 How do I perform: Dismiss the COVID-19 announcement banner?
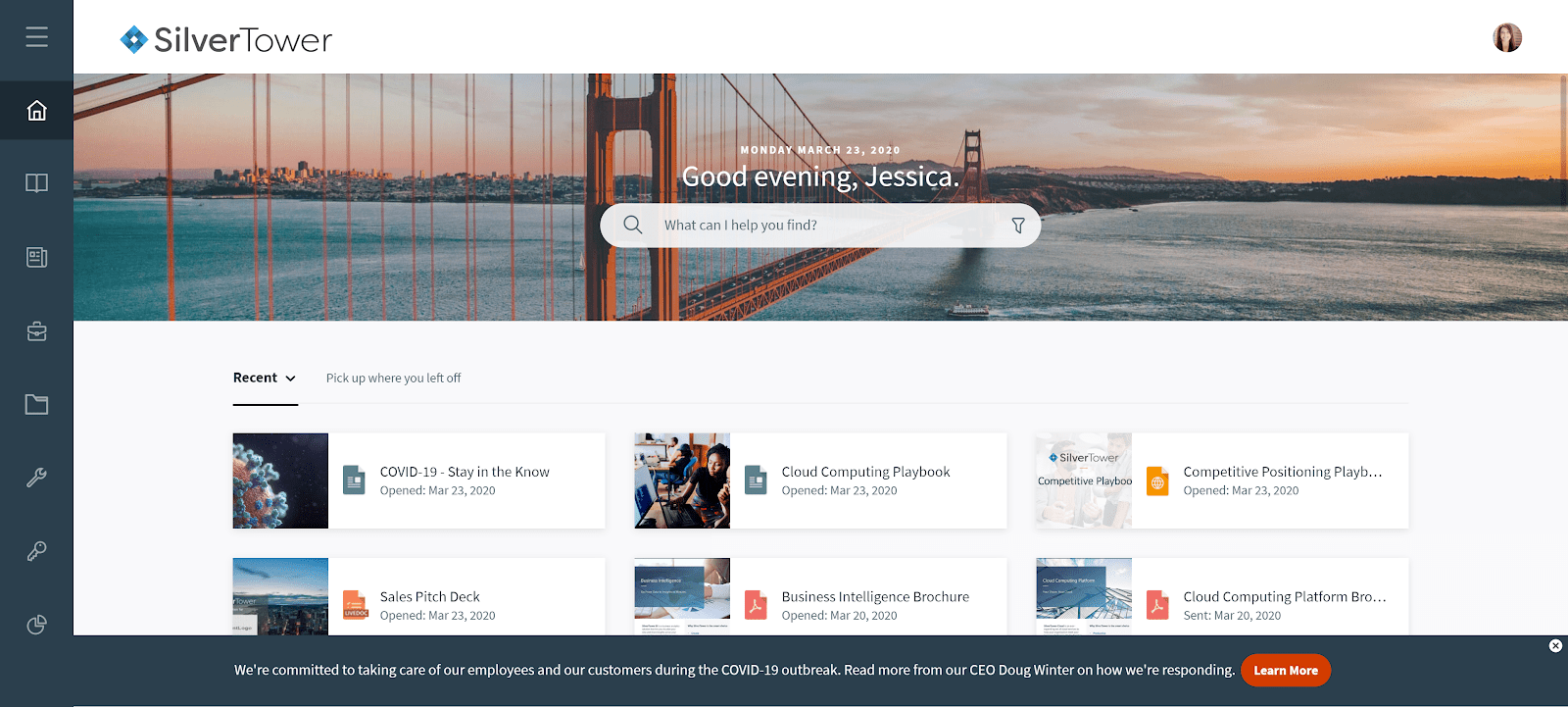point(1555,645)
